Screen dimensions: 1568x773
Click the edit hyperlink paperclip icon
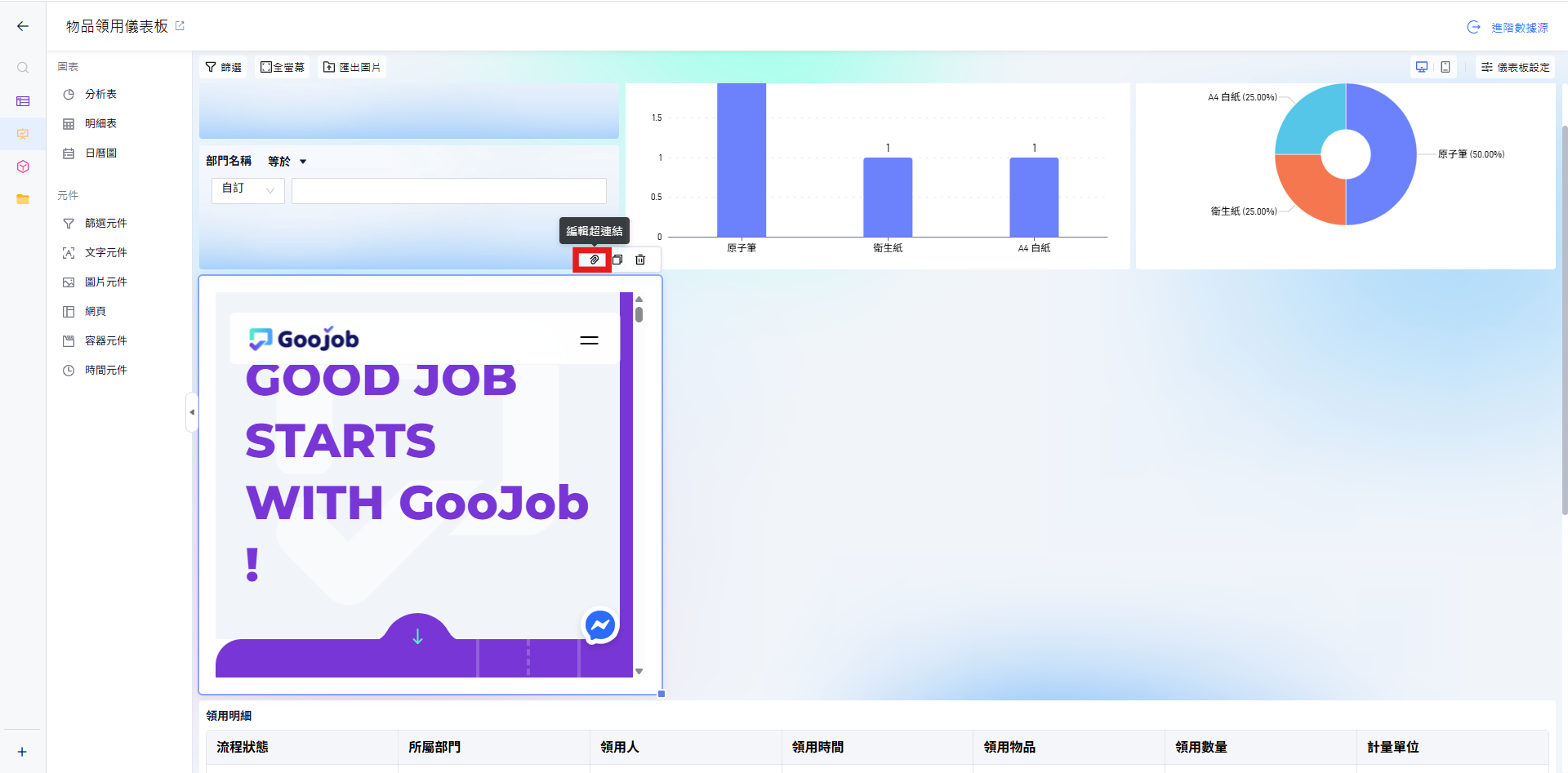[594, 260]
